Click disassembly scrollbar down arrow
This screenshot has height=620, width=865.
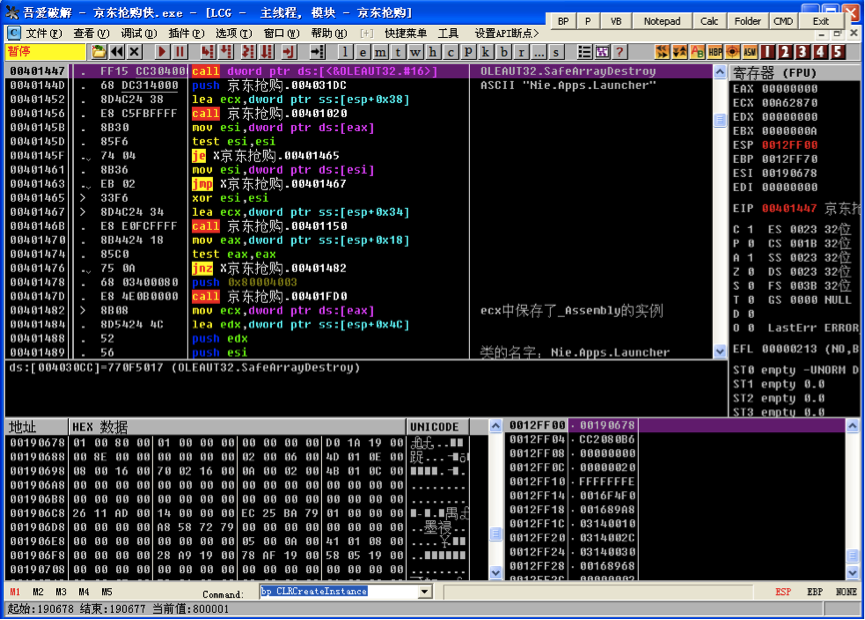point(720,351)
